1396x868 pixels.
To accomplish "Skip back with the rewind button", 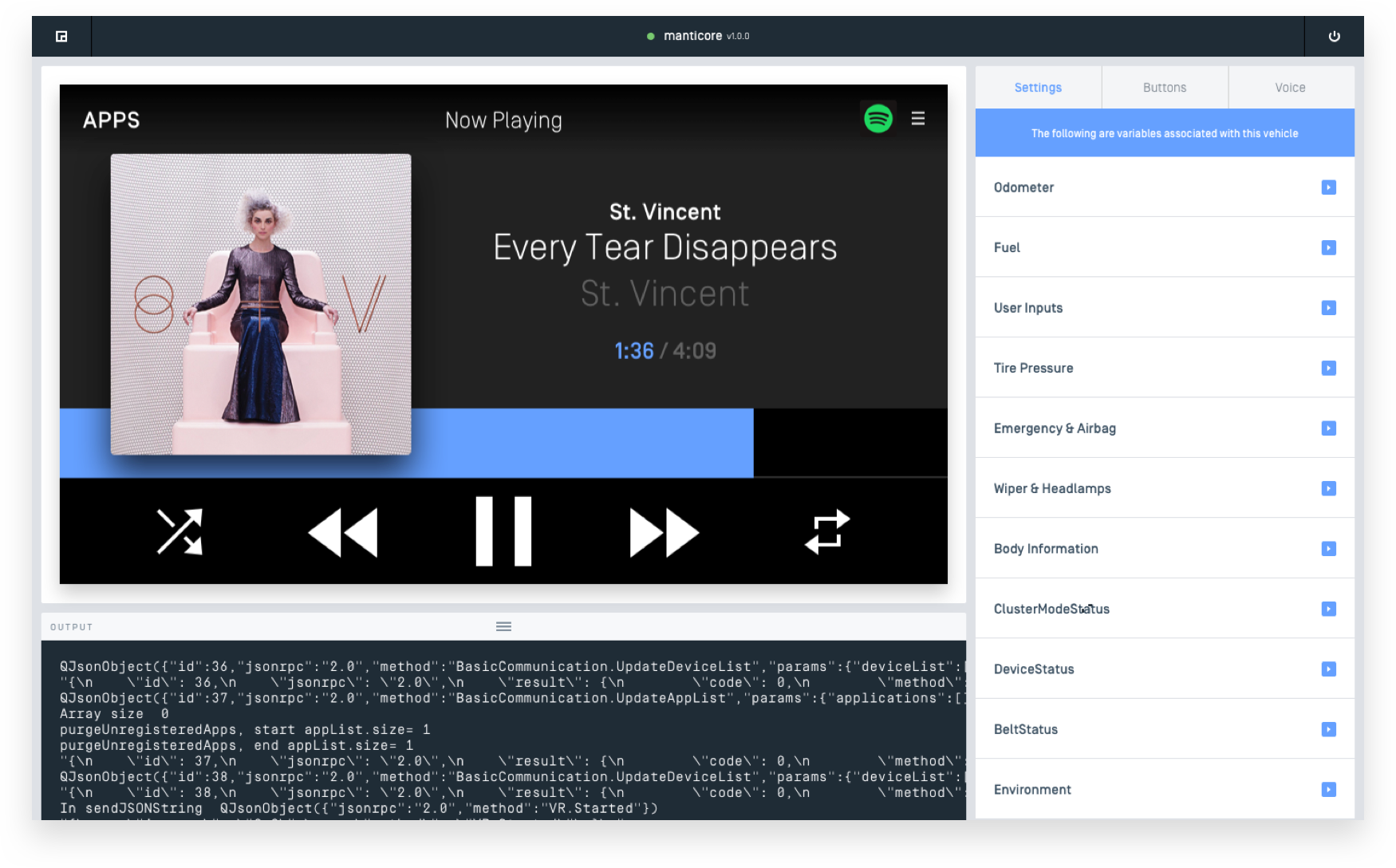I will 343,532.
